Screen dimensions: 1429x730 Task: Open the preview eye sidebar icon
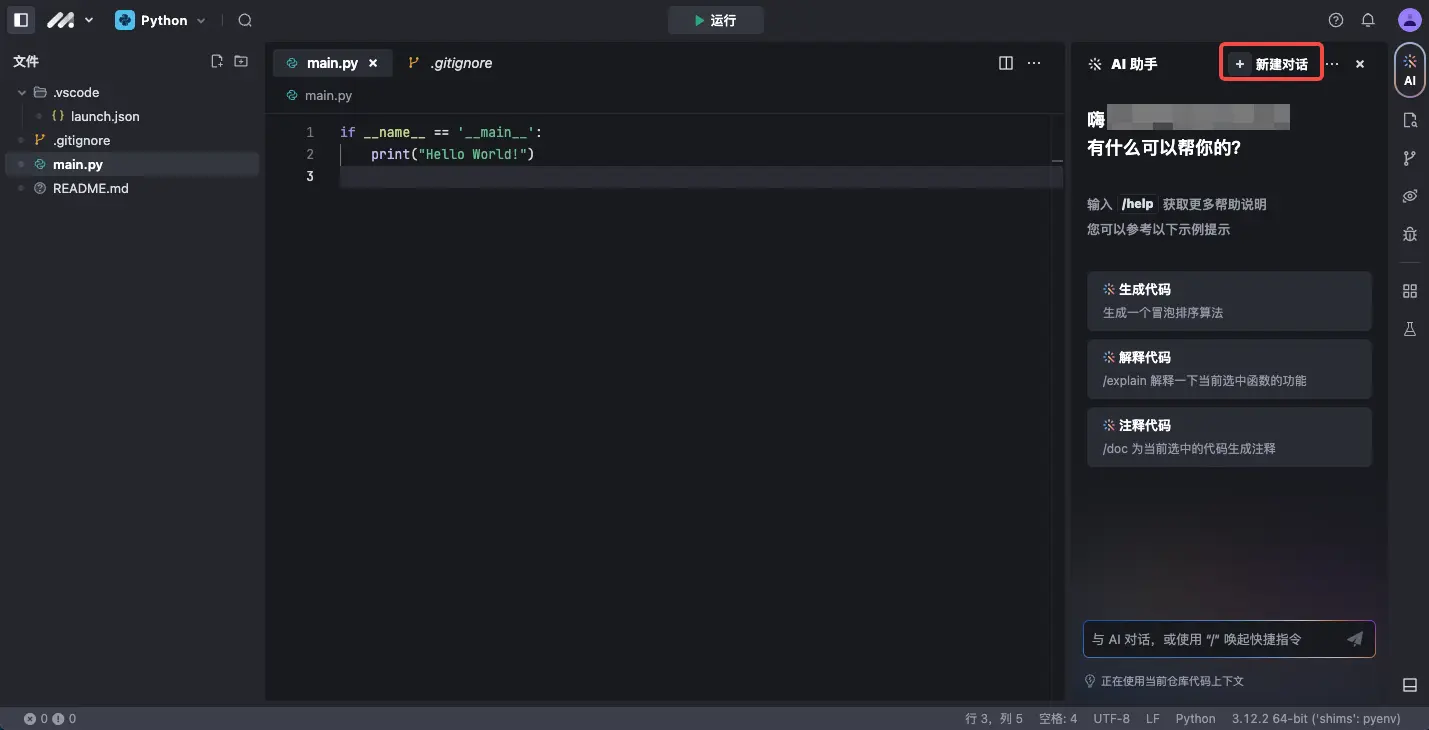(x=1410, y=196)
